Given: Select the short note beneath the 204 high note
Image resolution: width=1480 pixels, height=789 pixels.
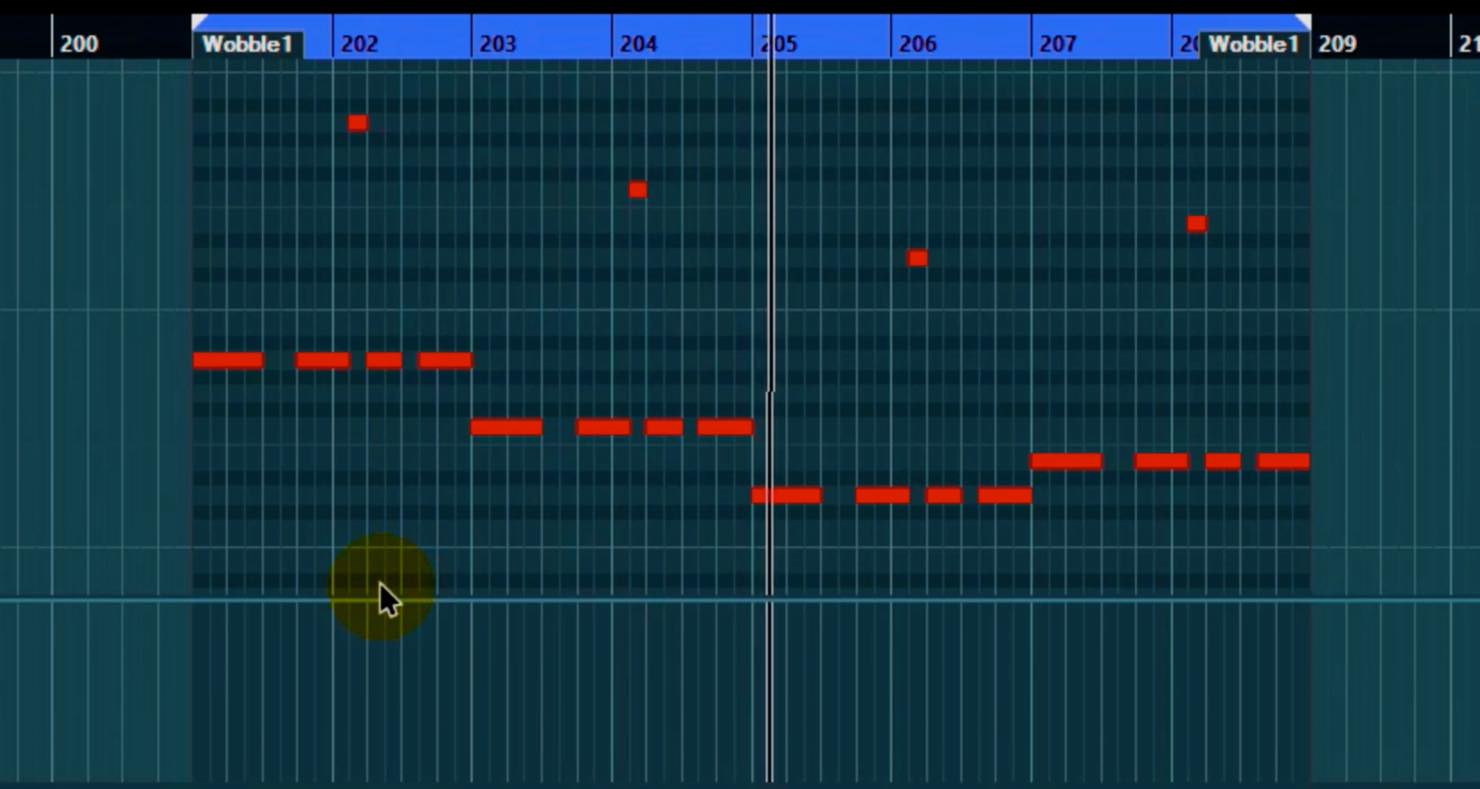Looking at the screenshot, I should pos(664,427).
